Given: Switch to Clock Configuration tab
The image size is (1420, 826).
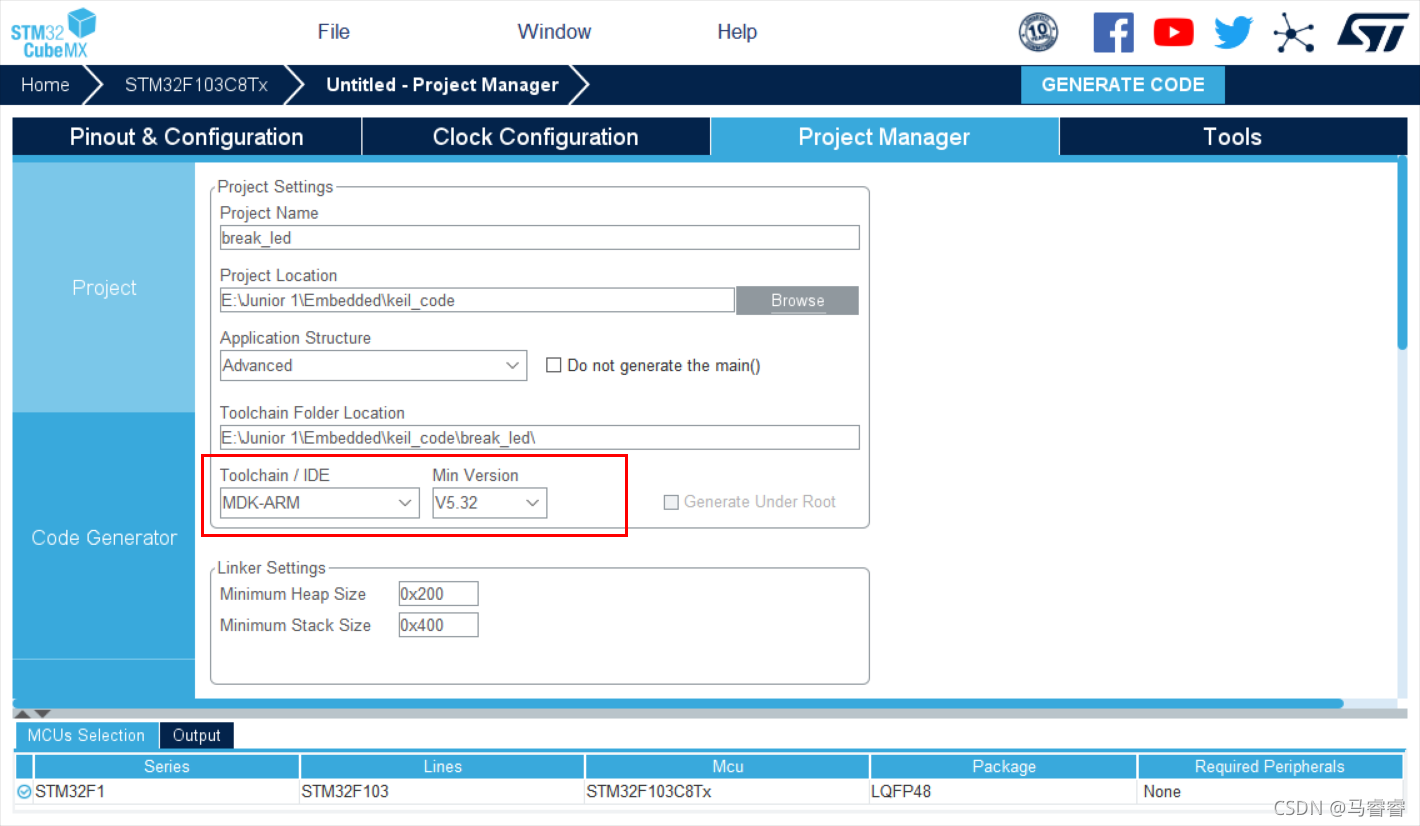Looking at the screenshot, I should click(x=535, y=137).
